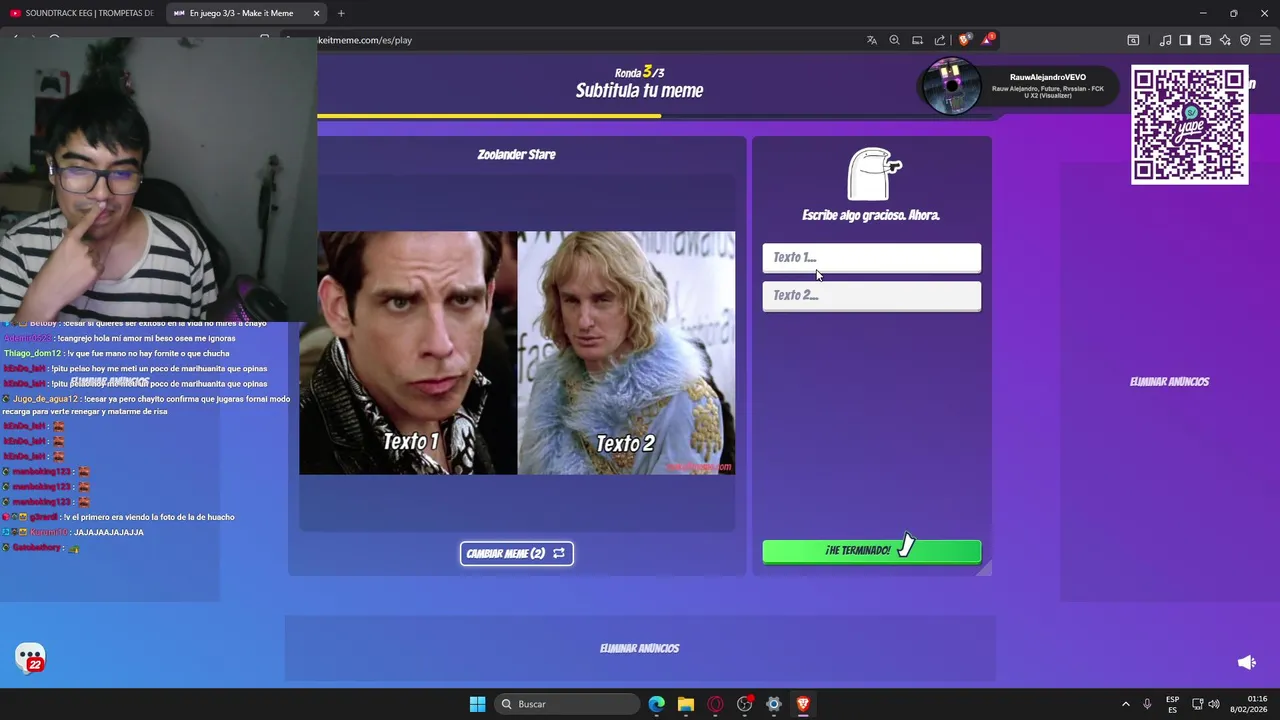Screen dimensions: 1280x720
Task: Click the install app icon in address bar
Action: point(917,40)
